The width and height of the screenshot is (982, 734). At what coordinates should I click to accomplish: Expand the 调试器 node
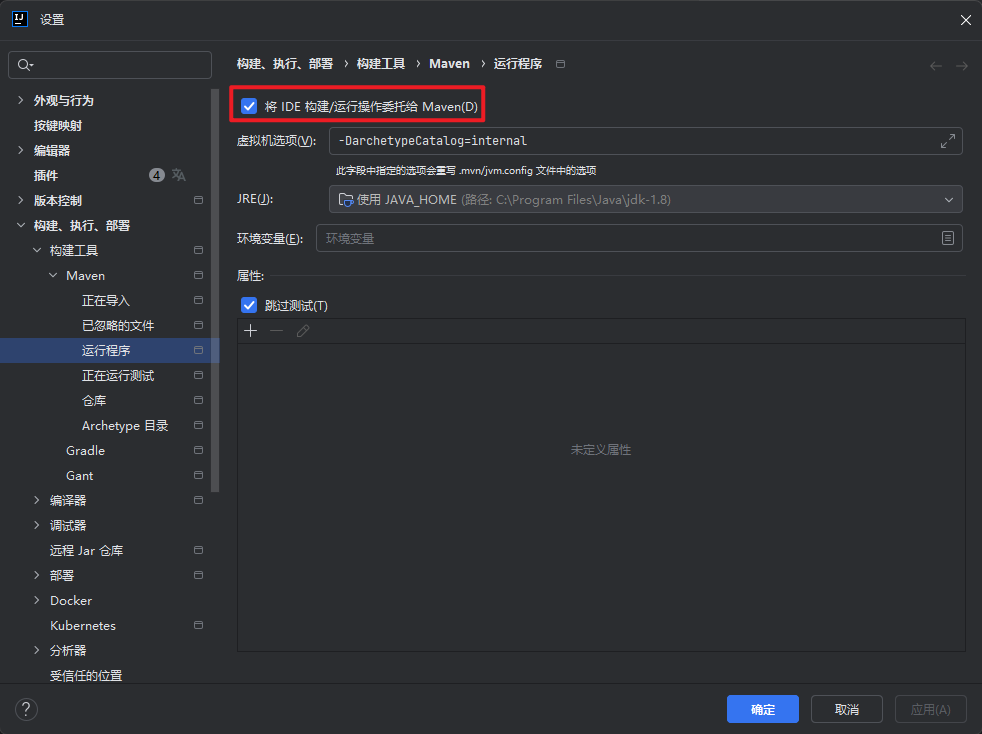click(x=37, y=525)
